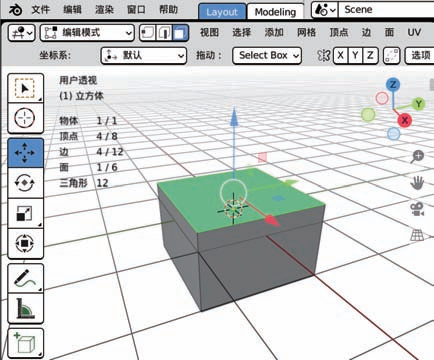Expand the Select Box drag dropdown

tap(267, 55)
